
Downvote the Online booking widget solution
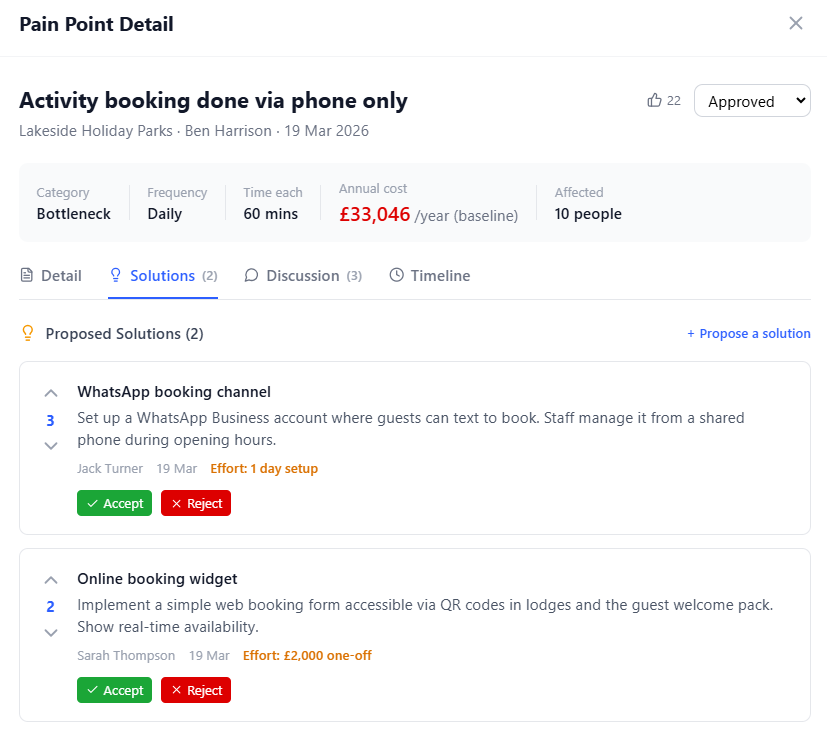[51, 632]
